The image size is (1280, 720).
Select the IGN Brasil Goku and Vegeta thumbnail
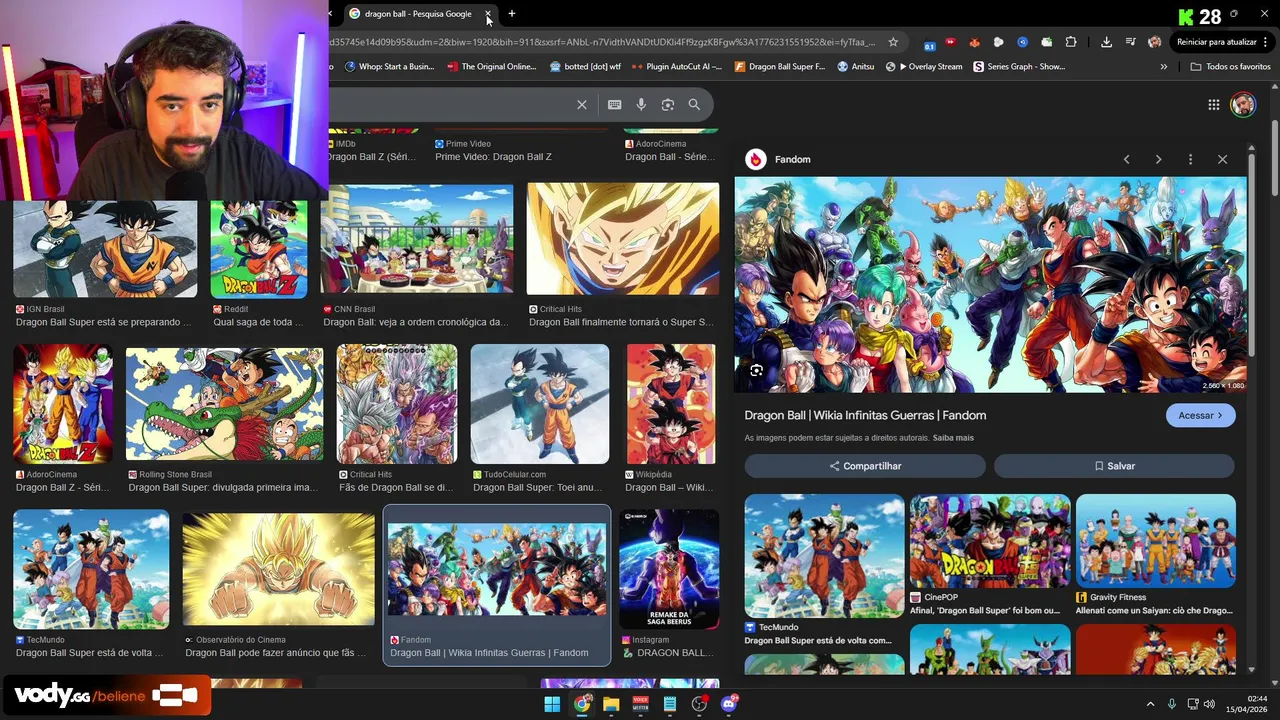coord(105,249)
